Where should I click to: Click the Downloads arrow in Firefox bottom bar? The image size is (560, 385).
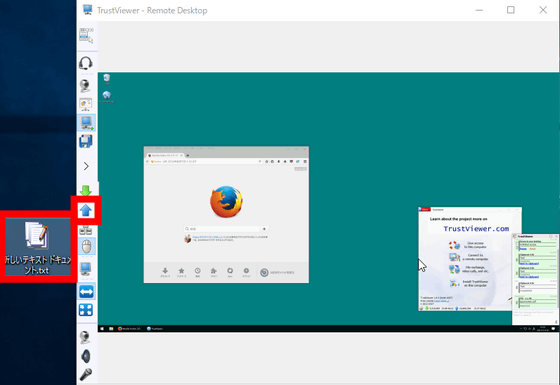(165, 272)
